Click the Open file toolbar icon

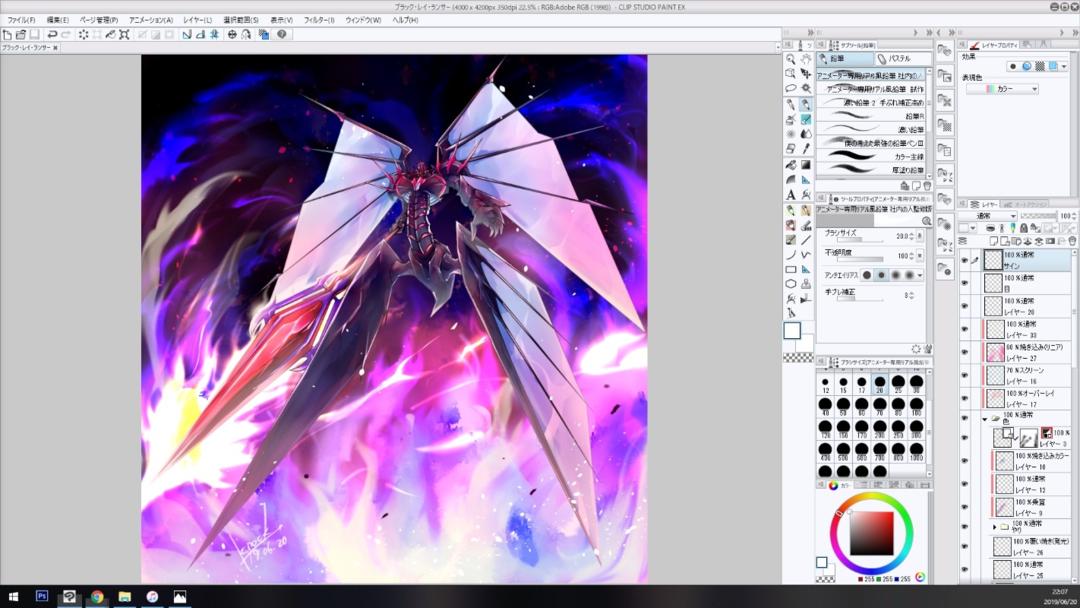point(21,34)
